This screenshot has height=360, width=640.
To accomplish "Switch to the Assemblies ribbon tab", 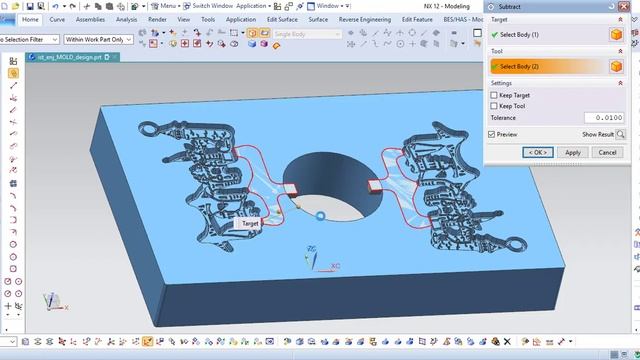I will [90, 19].
